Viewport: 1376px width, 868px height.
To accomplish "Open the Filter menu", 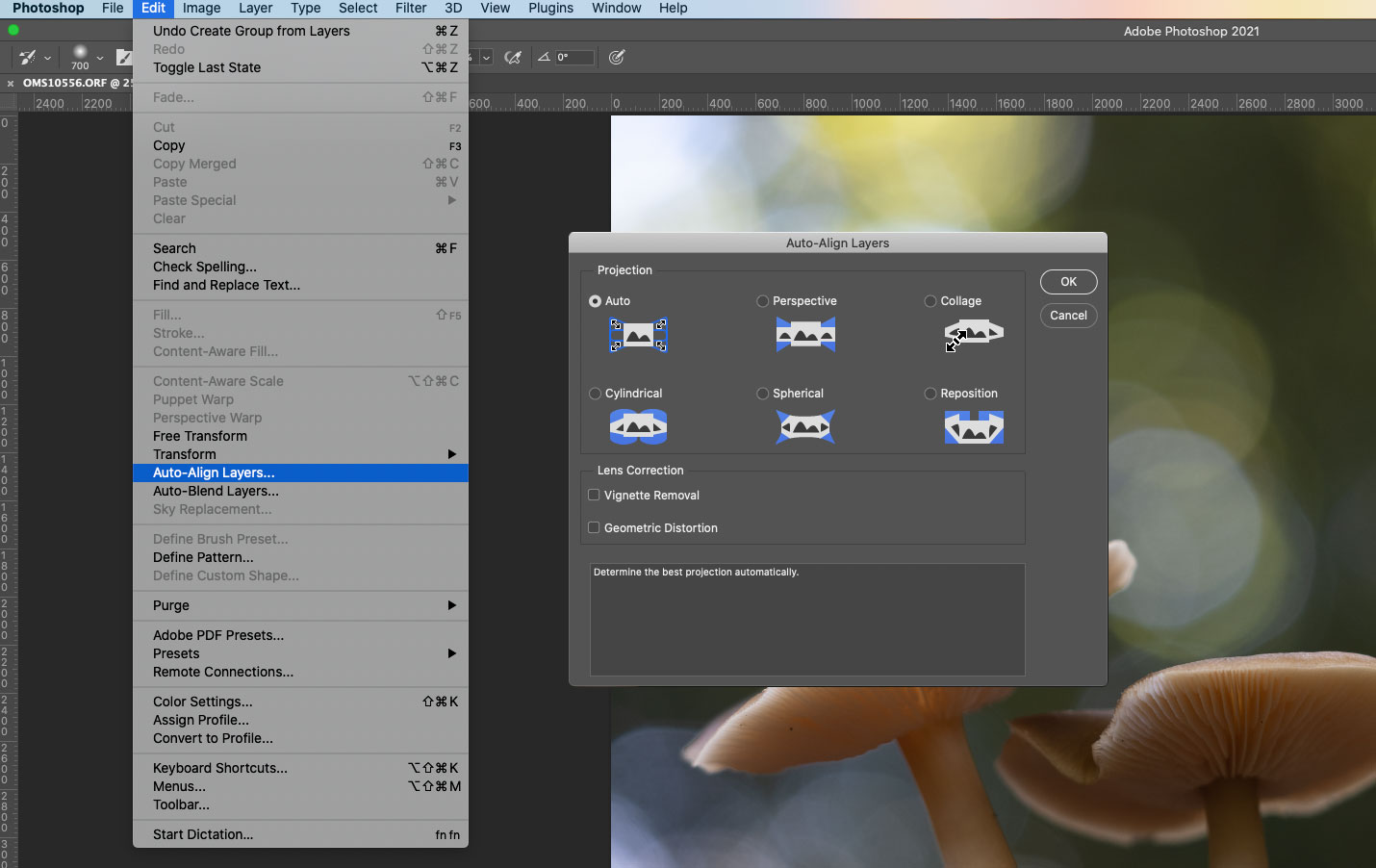I will [411, 8].
